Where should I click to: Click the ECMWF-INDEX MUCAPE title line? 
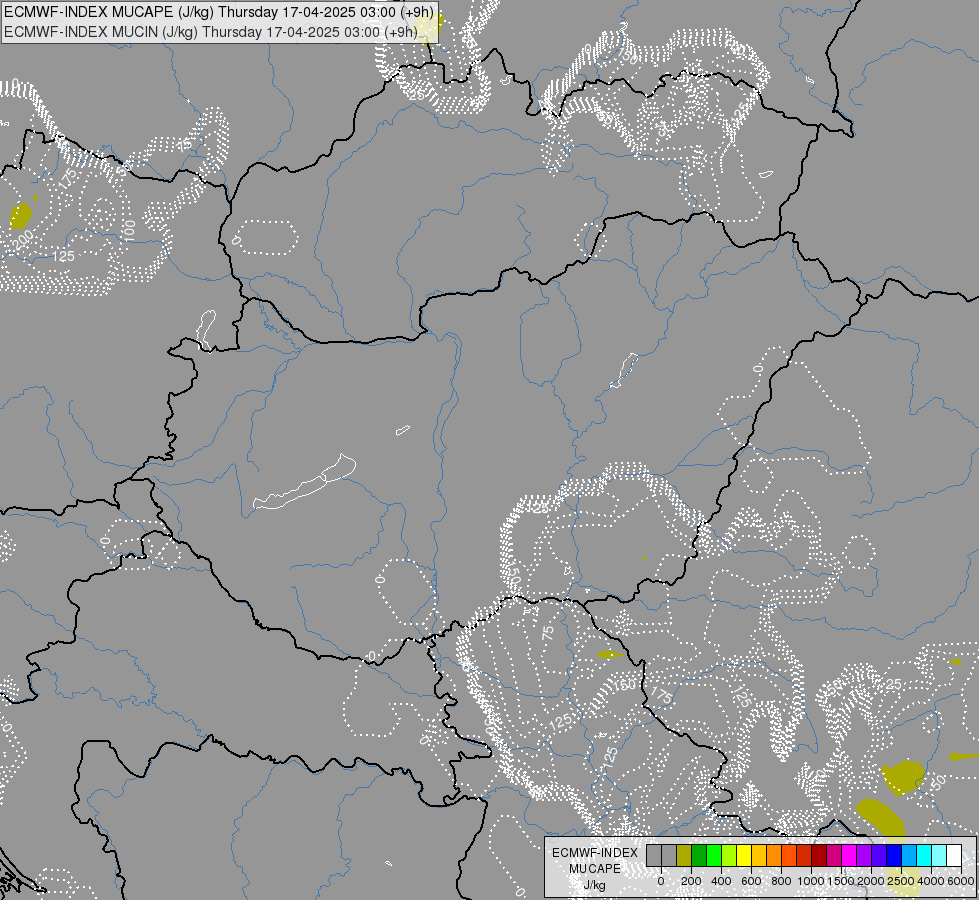coord(219,12)
